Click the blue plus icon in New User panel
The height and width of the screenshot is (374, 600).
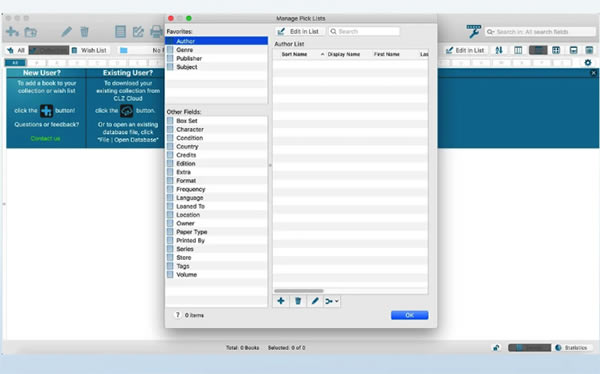click(x=47, y=111)
